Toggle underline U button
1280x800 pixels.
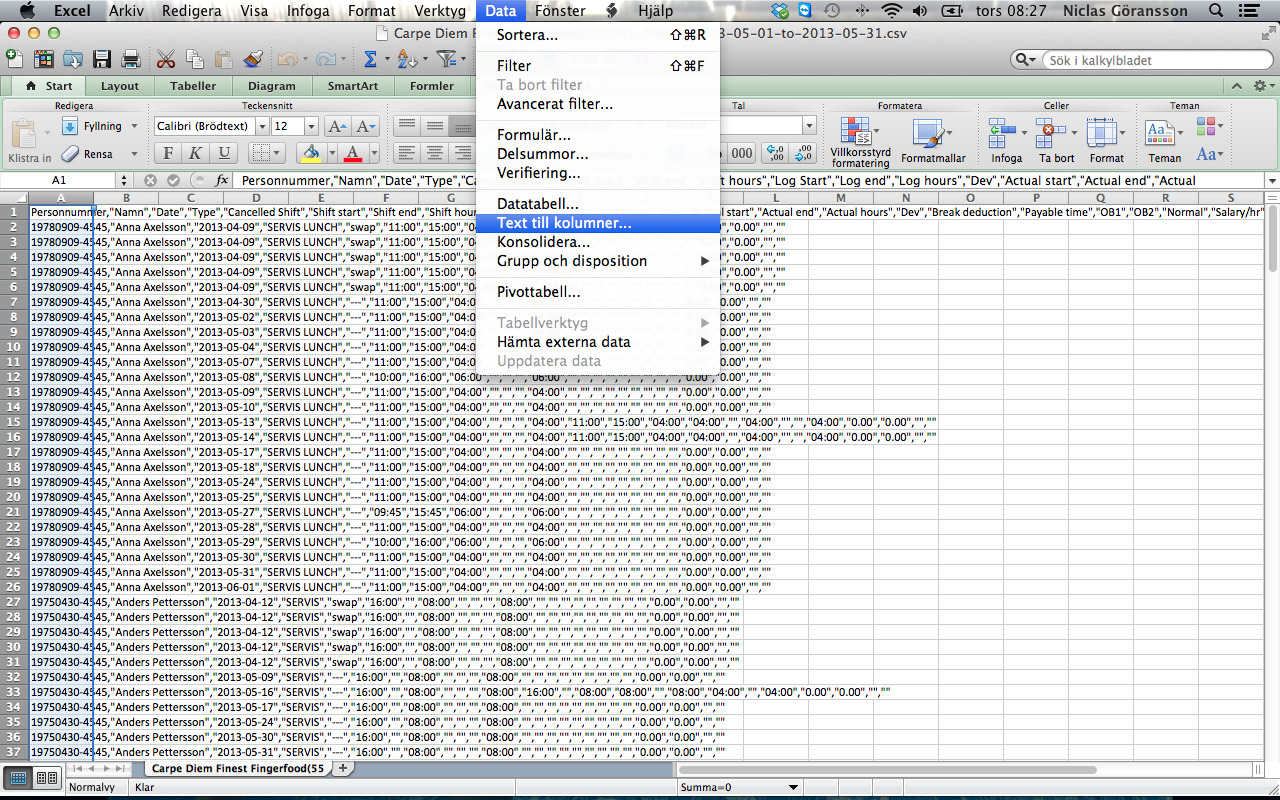coord(224,153)
